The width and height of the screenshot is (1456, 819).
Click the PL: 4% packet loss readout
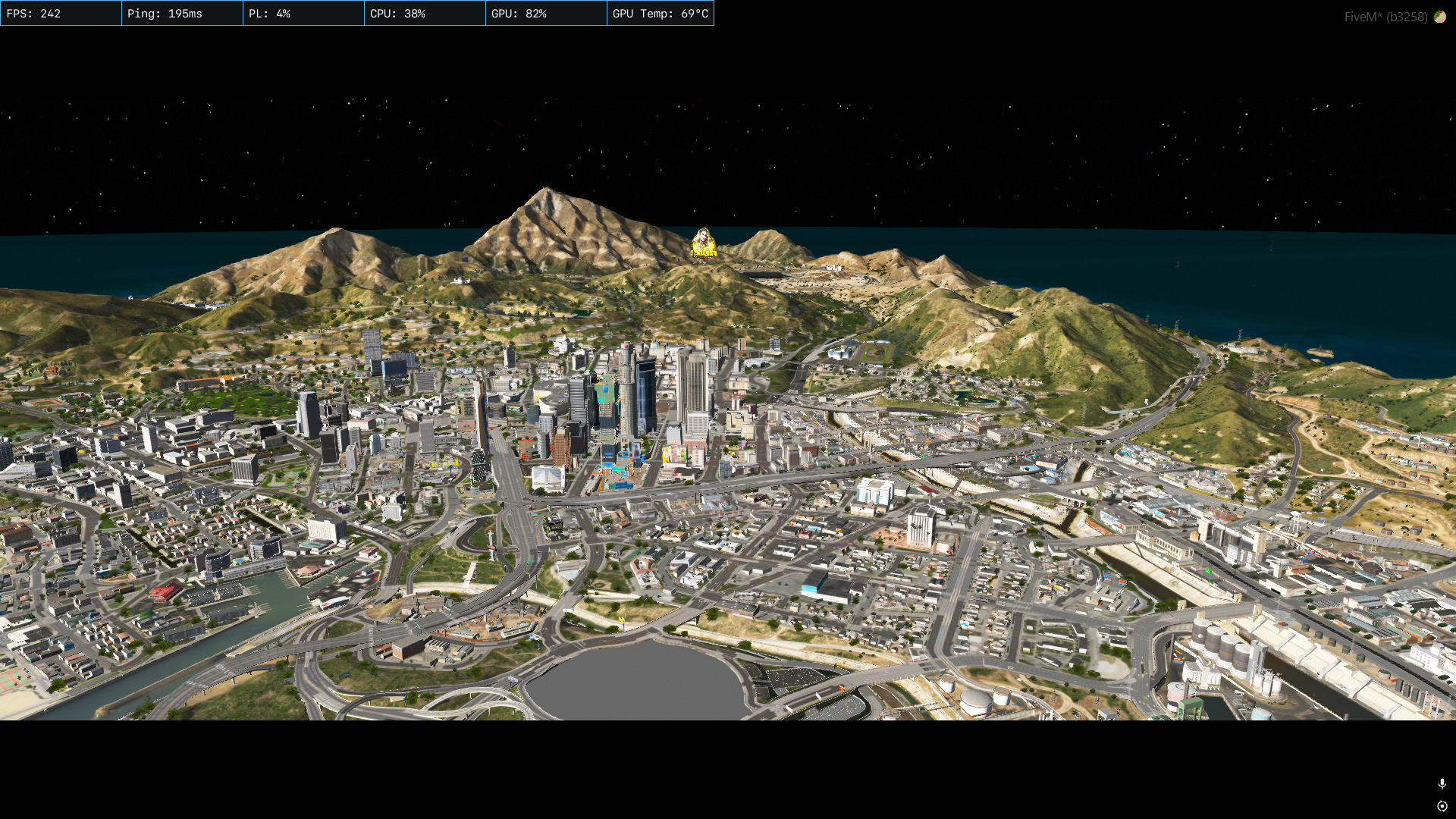303,13
